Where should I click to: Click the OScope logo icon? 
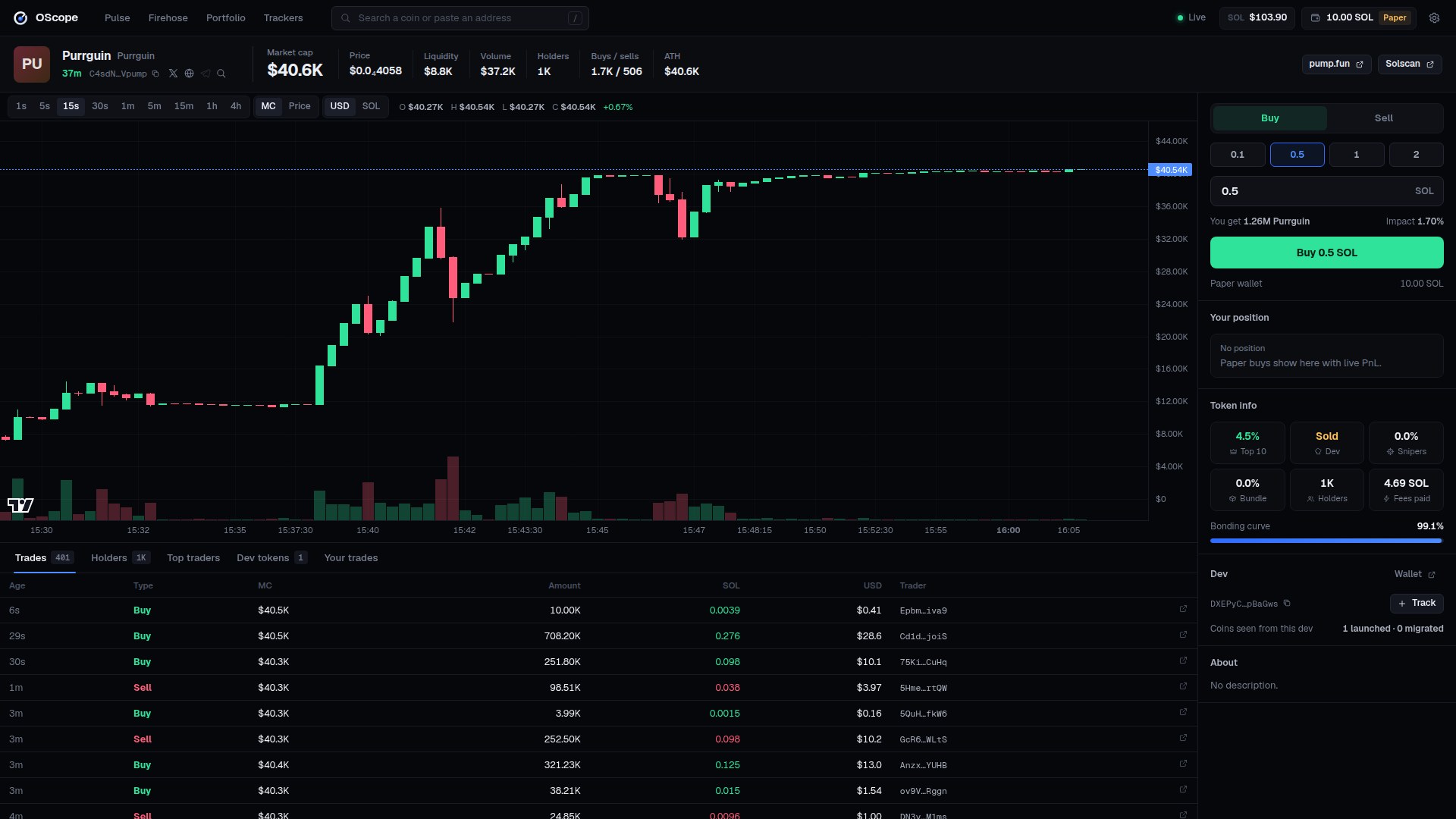pos(20,17)
